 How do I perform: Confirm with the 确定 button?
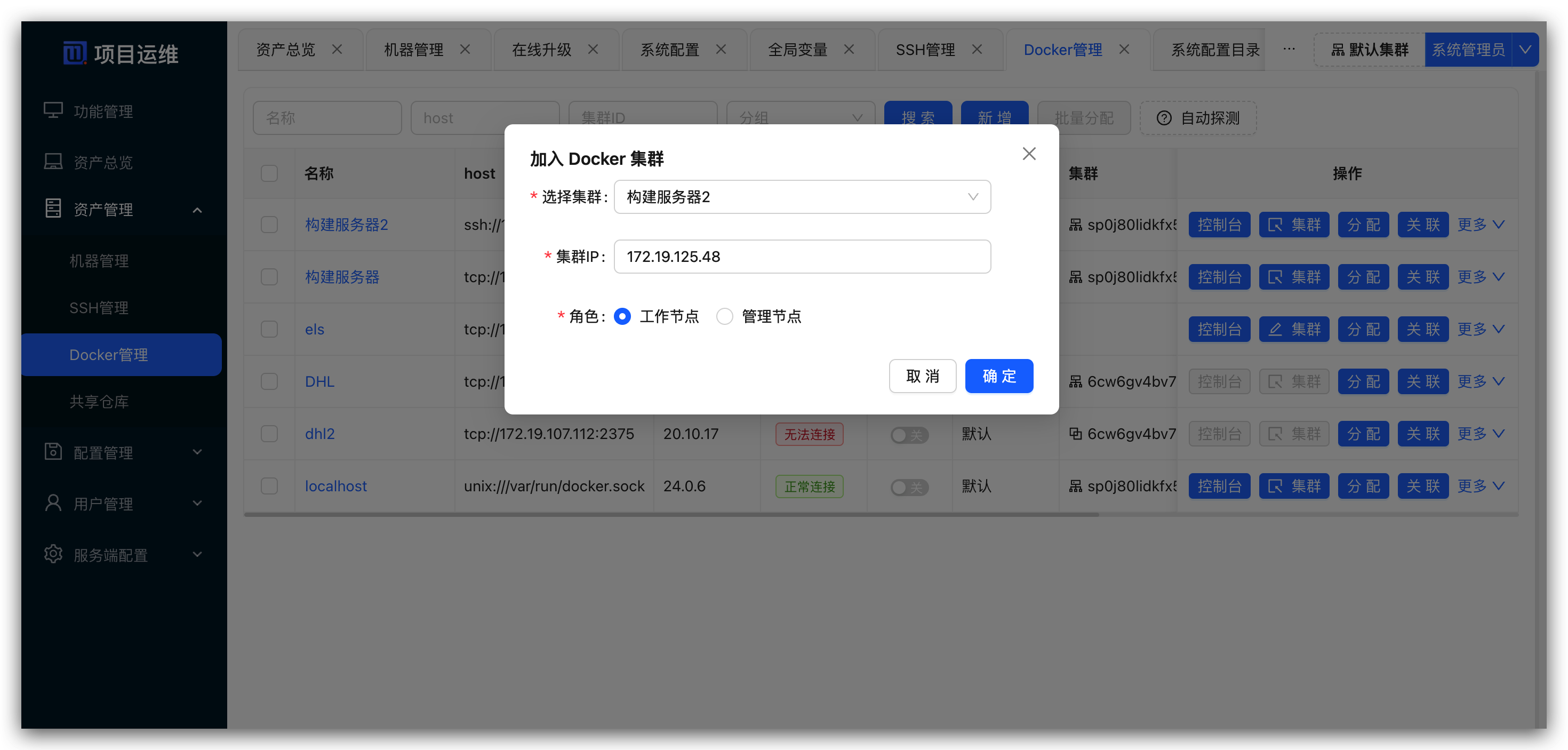tap(998, 376)
